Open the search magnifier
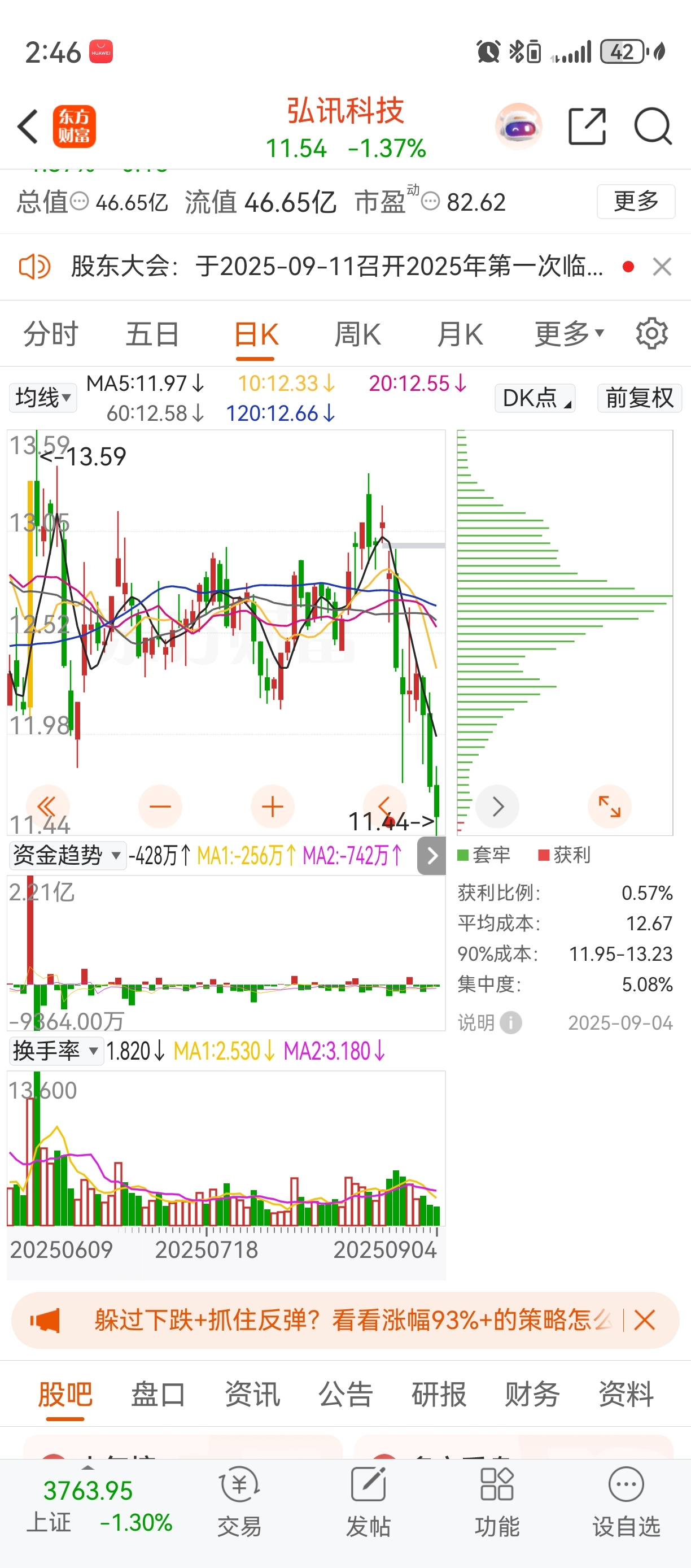This screenshot has width=691, height=1568. 653,127
